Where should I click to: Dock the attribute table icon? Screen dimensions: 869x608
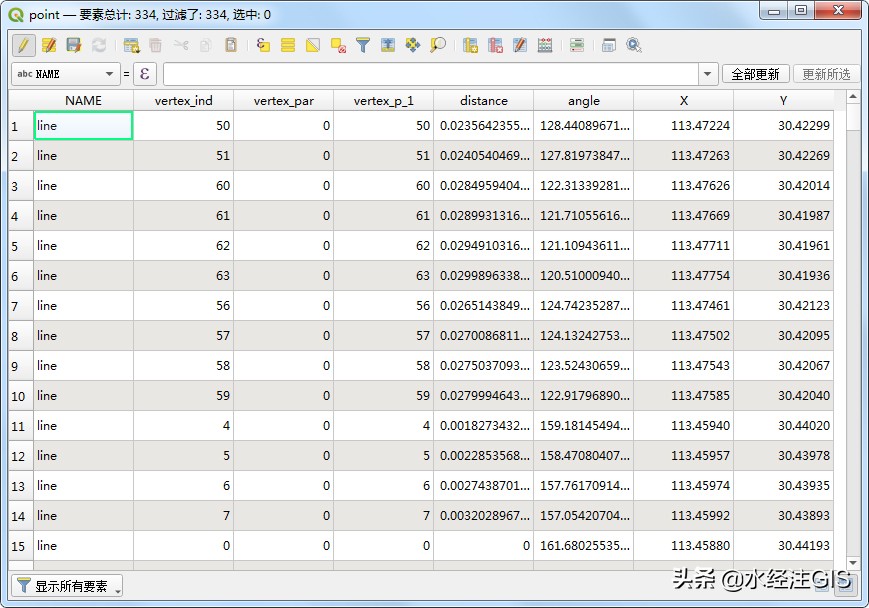tap(609, 45)
